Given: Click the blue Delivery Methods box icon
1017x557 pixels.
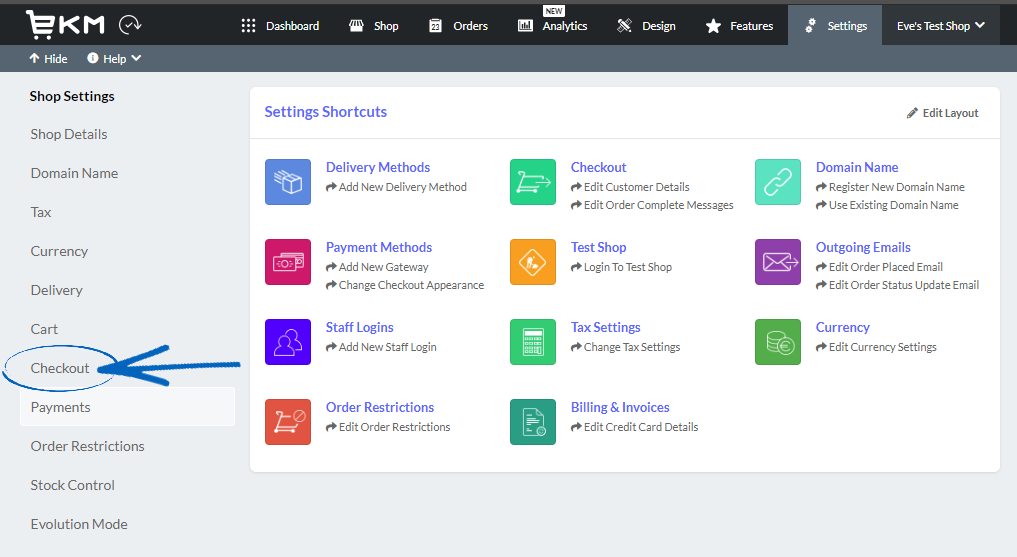Looking at the screenshot, I should click(288, 182).
